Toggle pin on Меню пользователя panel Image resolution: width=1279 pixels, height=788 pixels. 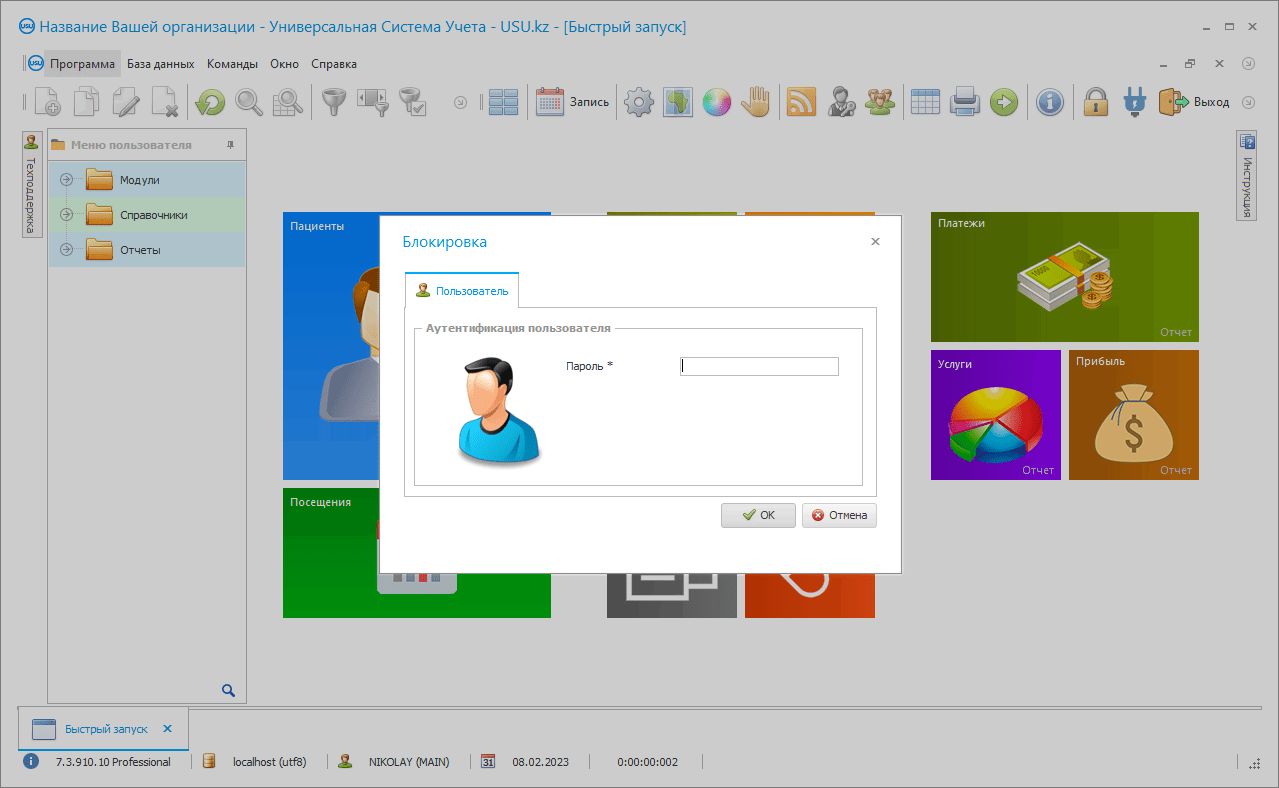[x=230, y=145]
